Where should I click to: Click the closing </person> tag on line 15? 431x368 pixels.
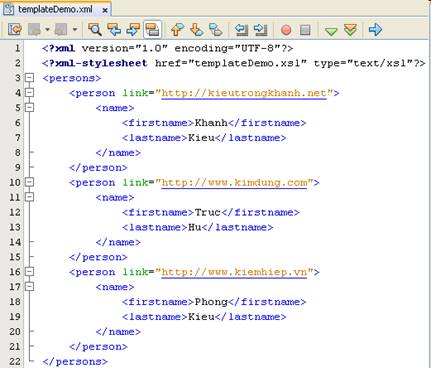coord(98,257)
